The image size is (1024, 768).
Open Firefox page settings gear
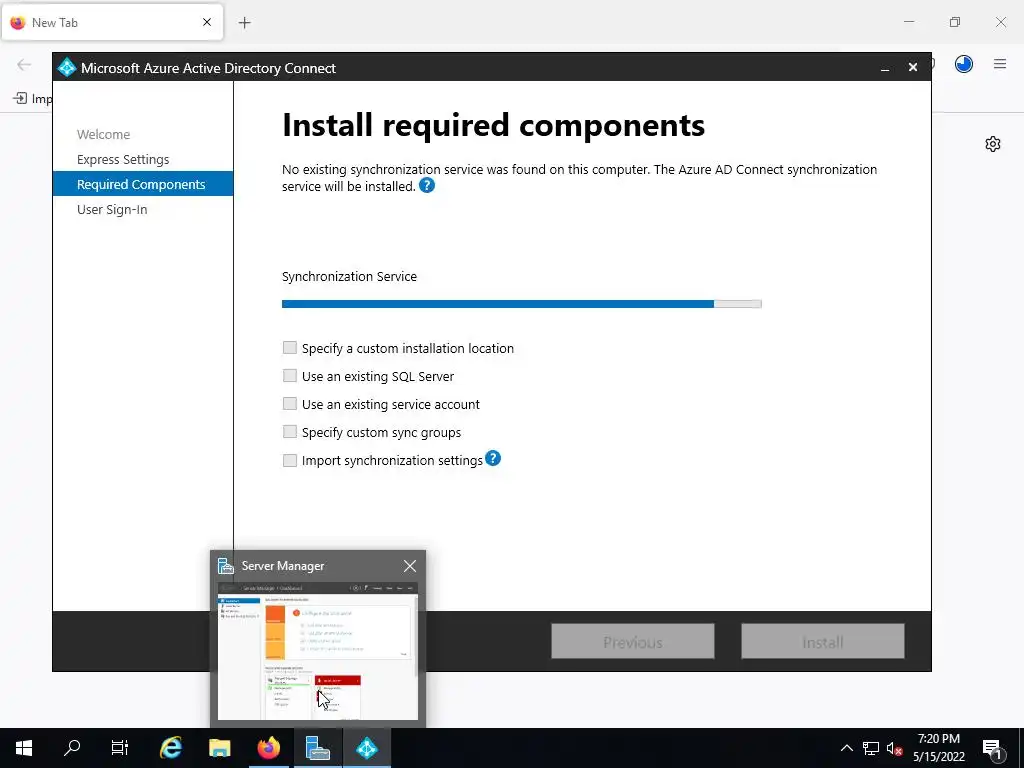pos(993,144)
